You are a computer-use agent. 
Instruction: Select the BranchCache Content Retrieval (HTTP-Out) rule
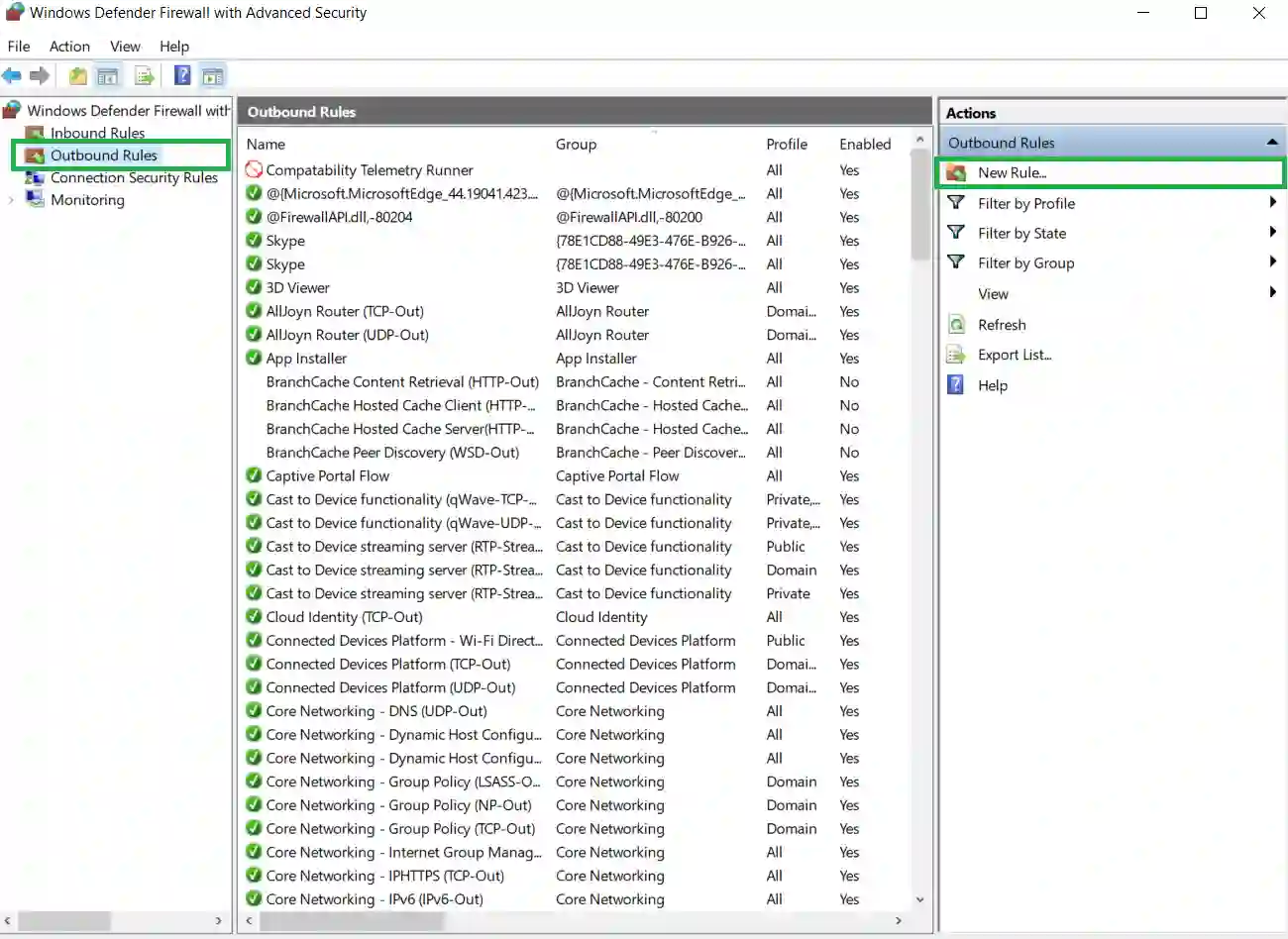[402, 382]
